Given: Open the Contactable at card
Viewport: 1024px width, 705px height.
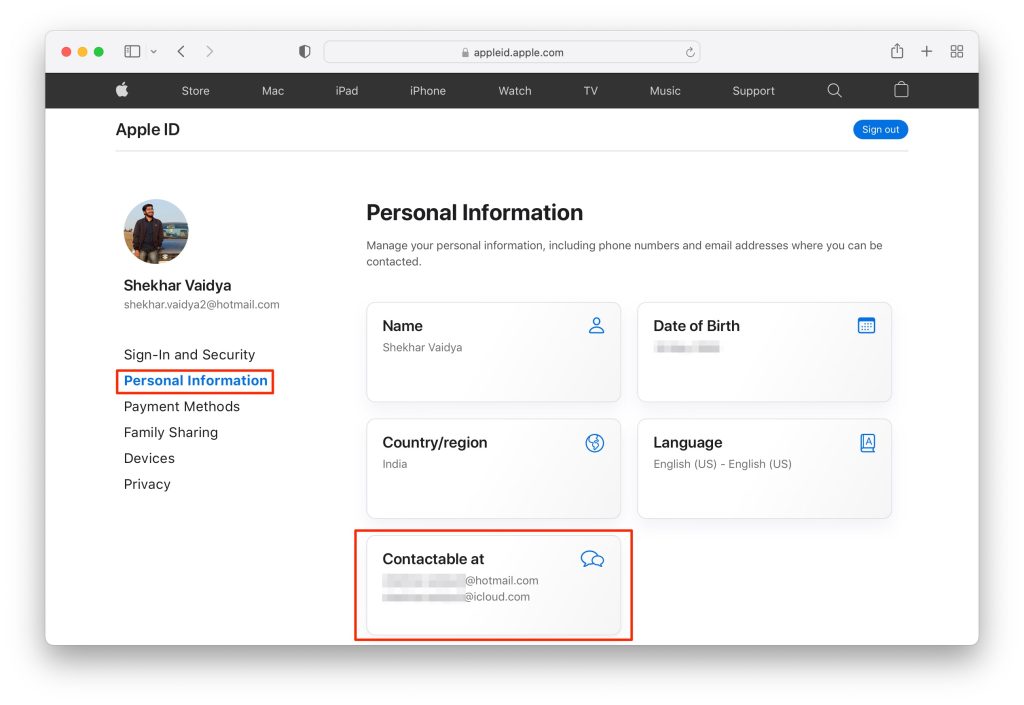Looking at the screenshot, I should pyautogui.click(x=493, y=585).
